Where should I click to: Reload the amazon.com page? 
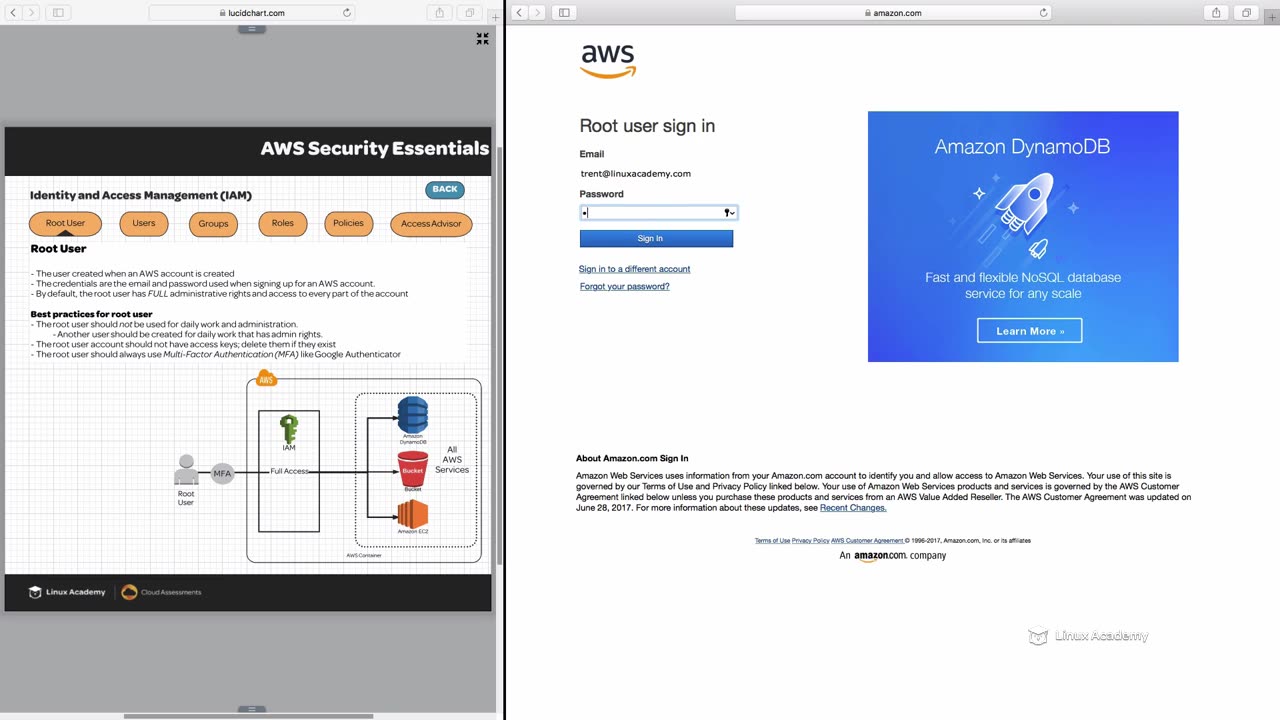pos(1044,13)
